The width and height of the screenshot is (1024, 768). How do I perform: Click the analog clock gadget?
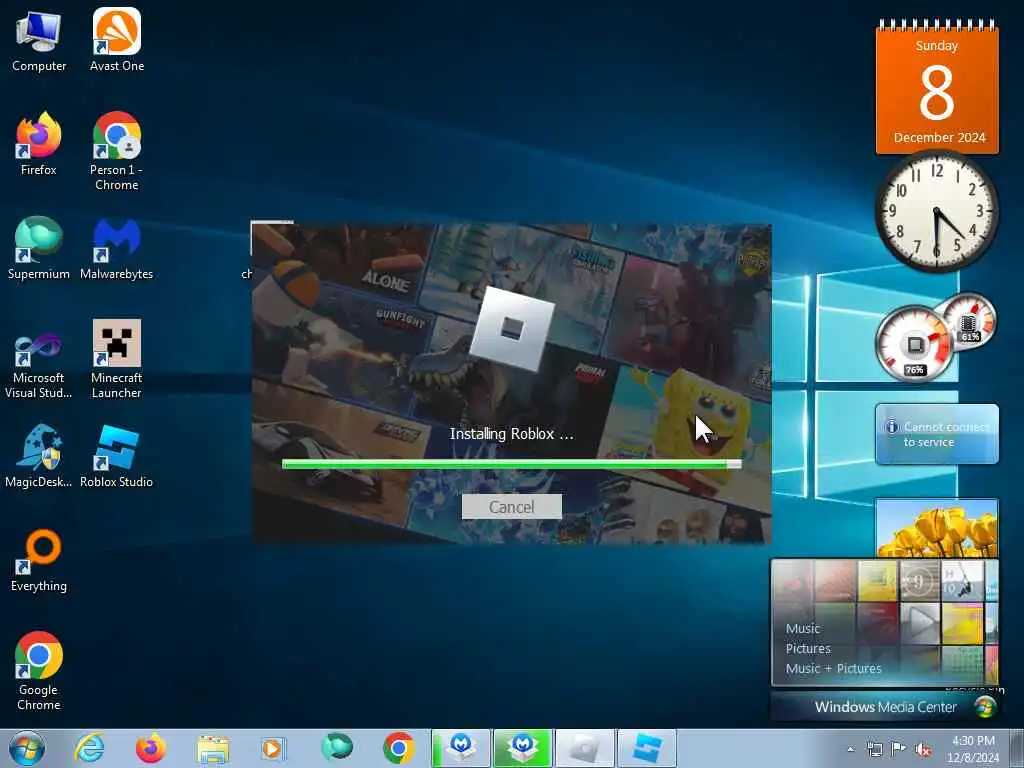pyautogui.click(x=936, y=210)
